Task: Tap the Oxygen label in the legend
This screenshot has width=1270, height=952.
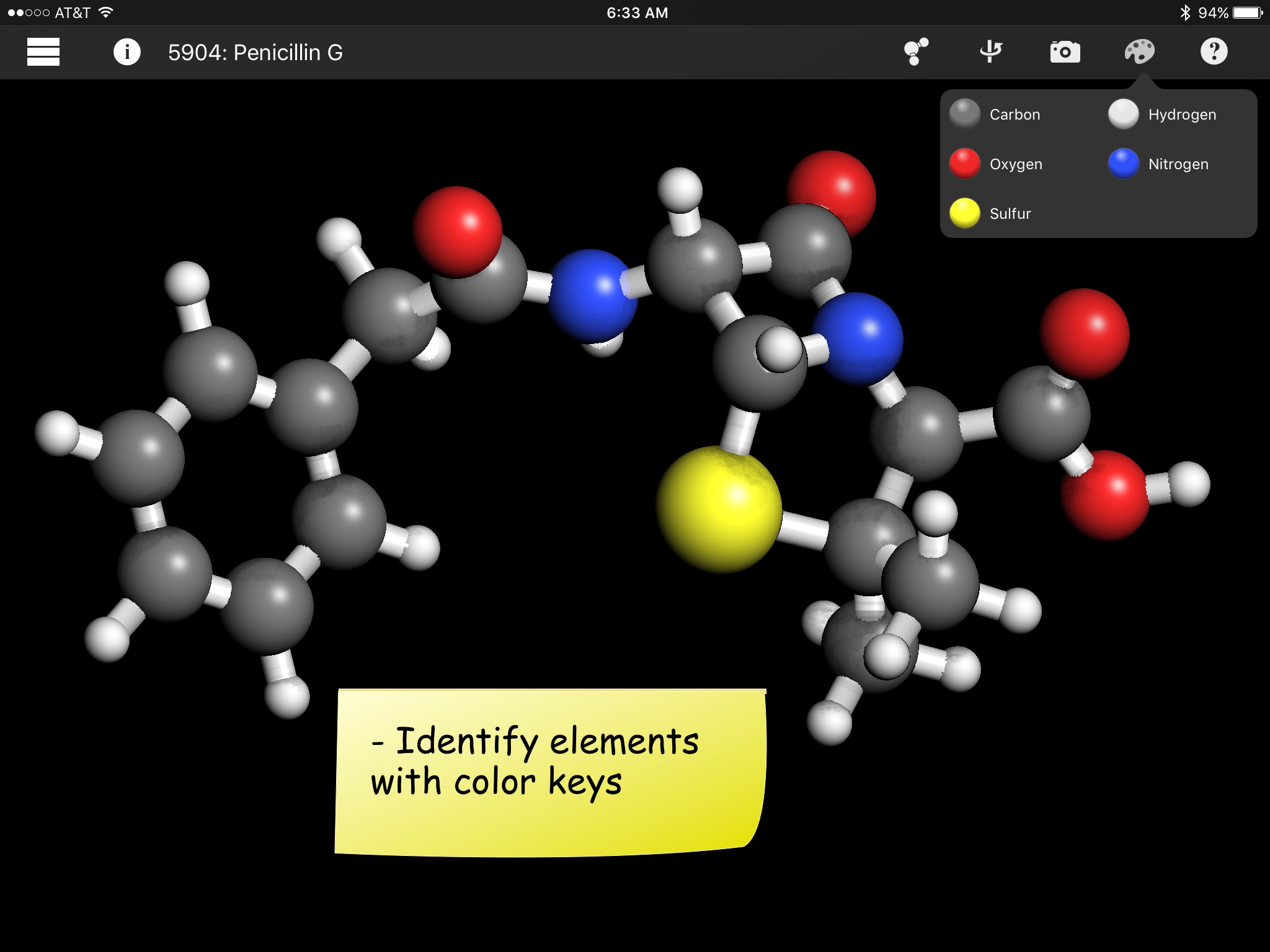Action: click(1016, 164)
